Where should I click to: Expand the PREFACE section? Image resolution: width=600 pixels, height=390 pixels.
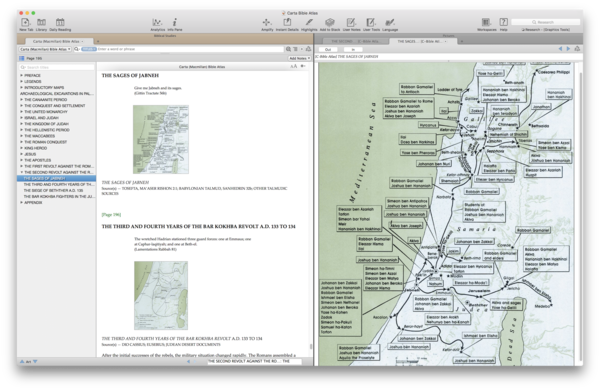click(x=21, y=75)
